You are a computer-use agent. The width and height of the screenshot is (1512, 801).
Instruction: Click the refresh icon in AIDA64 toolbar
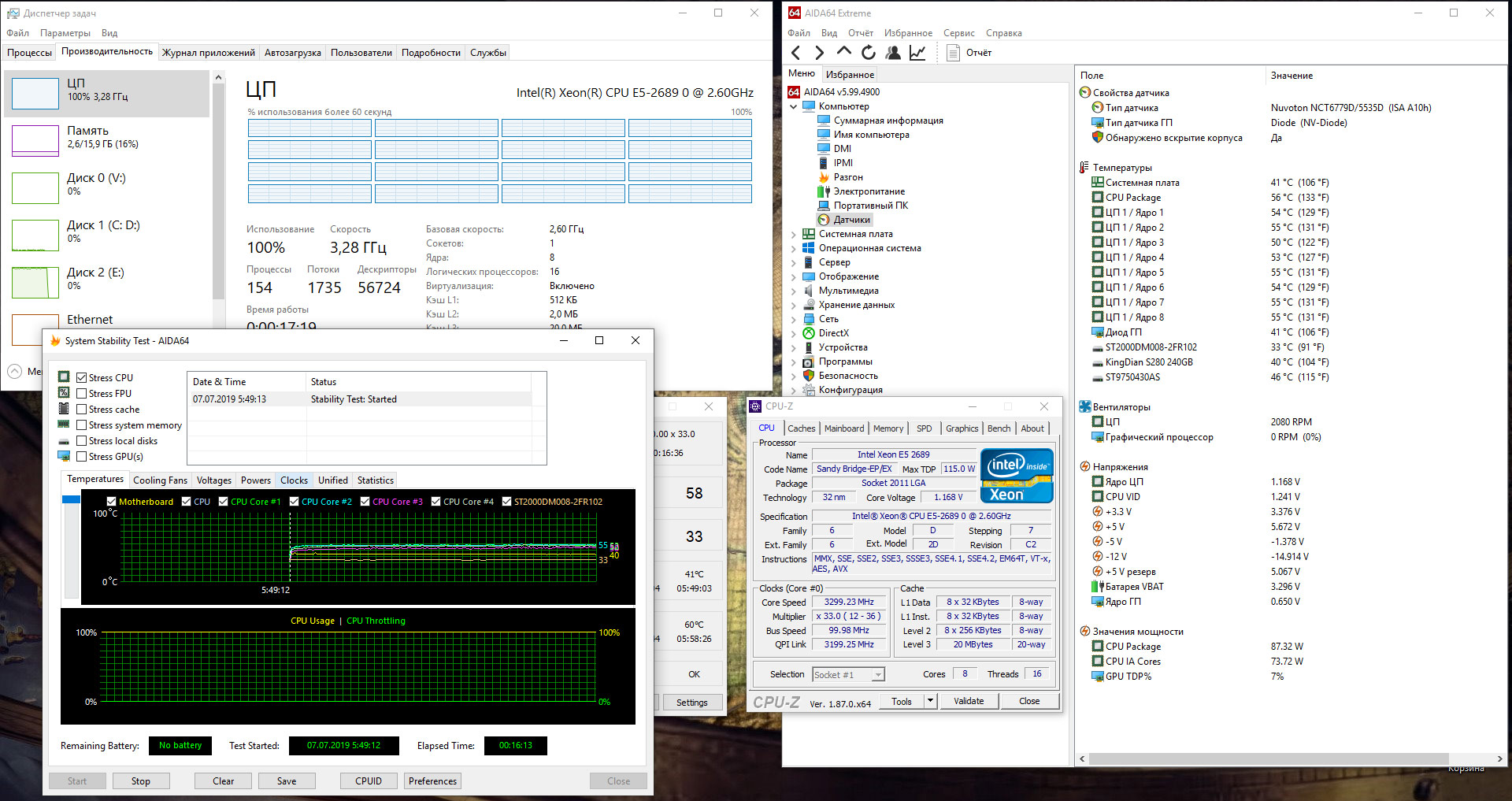click(868, 53)
